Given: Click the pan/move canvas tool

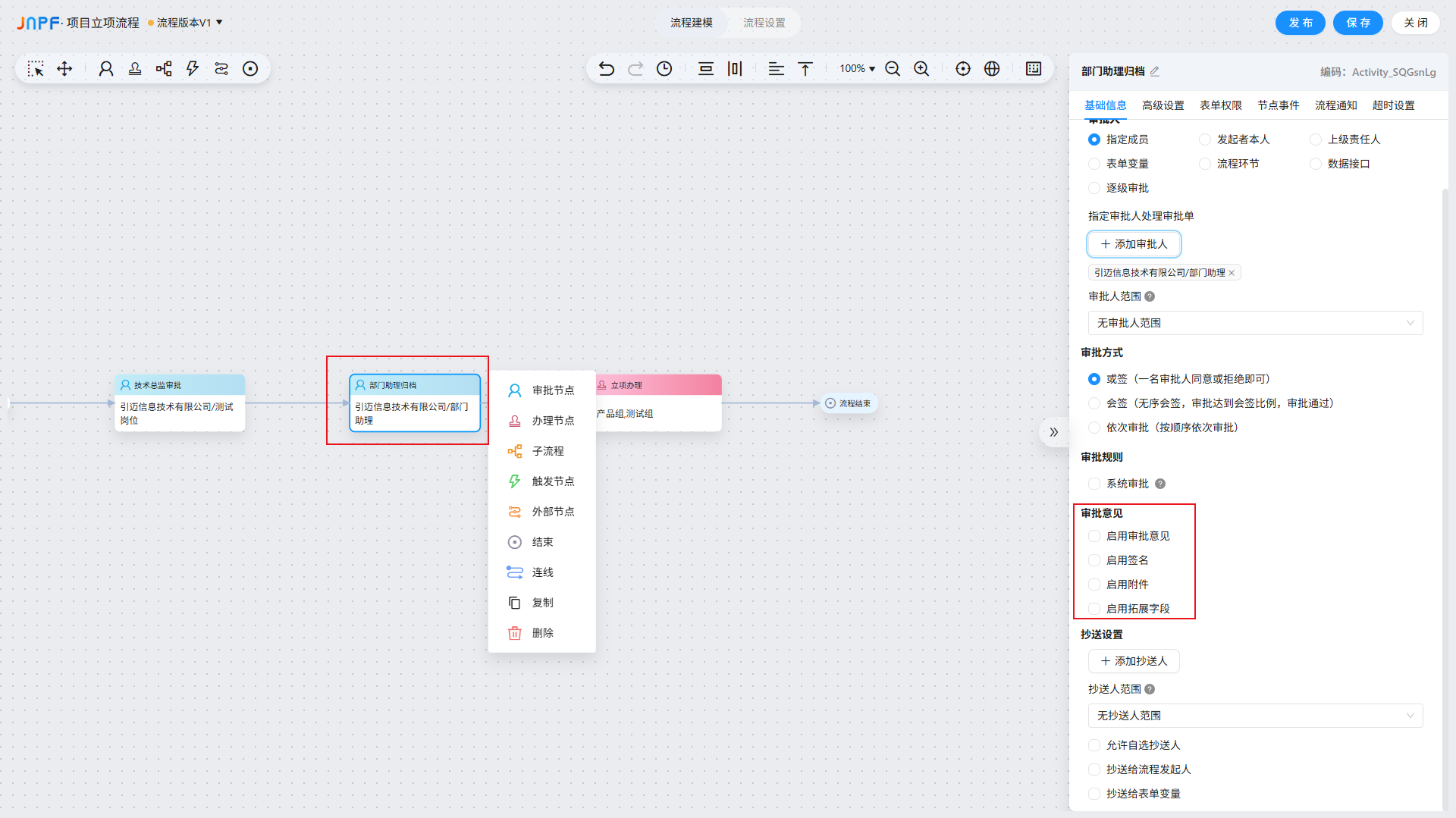Looking at the screenshot, I should click(x=64, y=69).
